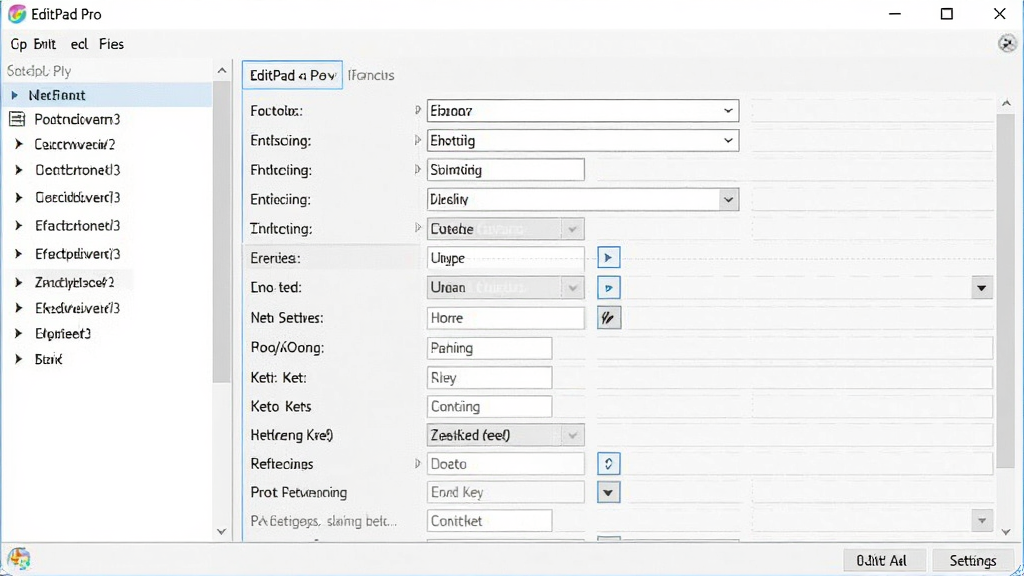
Task: Click the black dropdown arrow at right of Eno ted row
Action: point(981,287)
